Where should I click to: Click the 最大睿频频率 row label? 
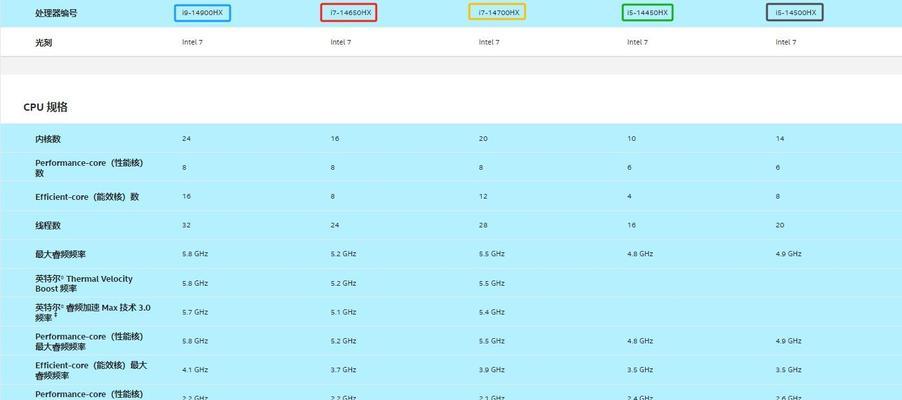60,254
